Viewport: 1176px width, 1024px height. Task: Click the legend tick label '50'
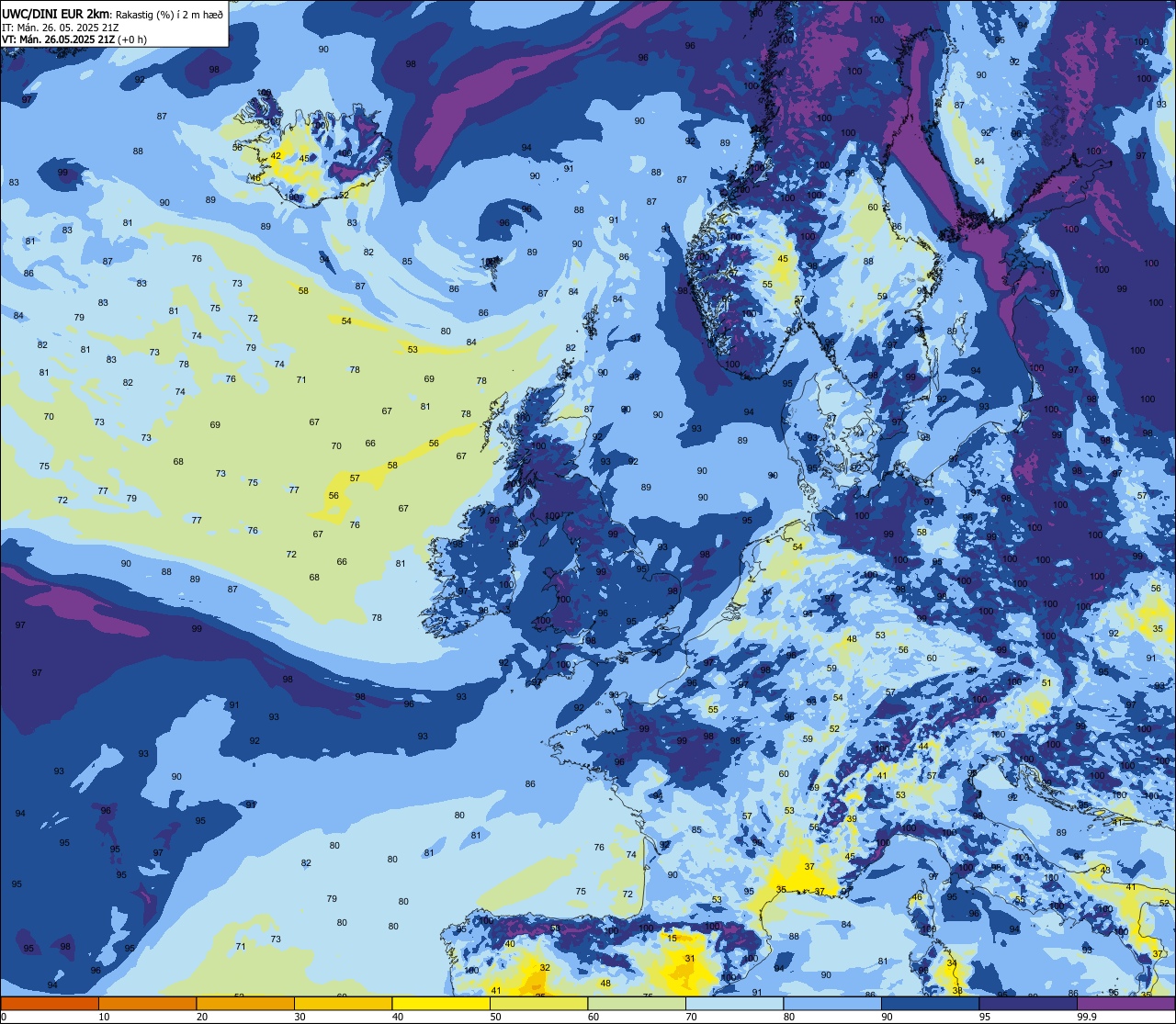[x=495, y=1017]
